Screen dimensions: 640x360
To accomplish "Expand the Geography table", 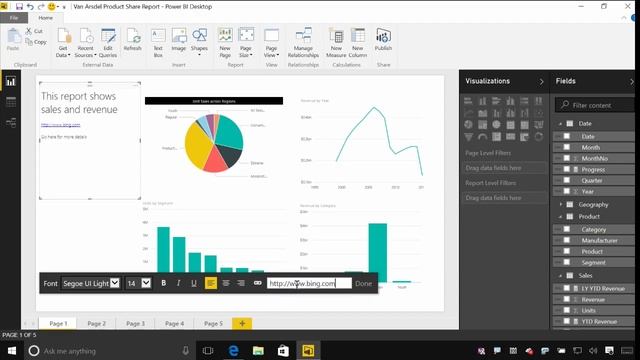I will [560, 204].
